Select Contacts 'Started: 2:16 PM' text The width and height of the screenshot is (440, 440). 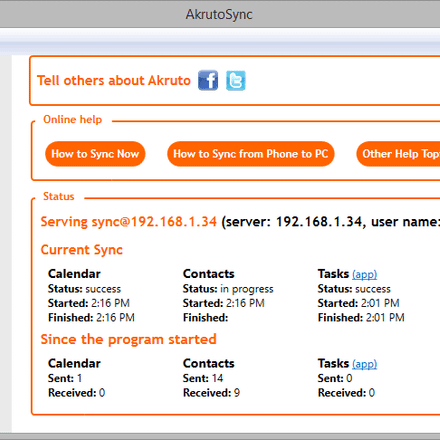coord(224,303)
